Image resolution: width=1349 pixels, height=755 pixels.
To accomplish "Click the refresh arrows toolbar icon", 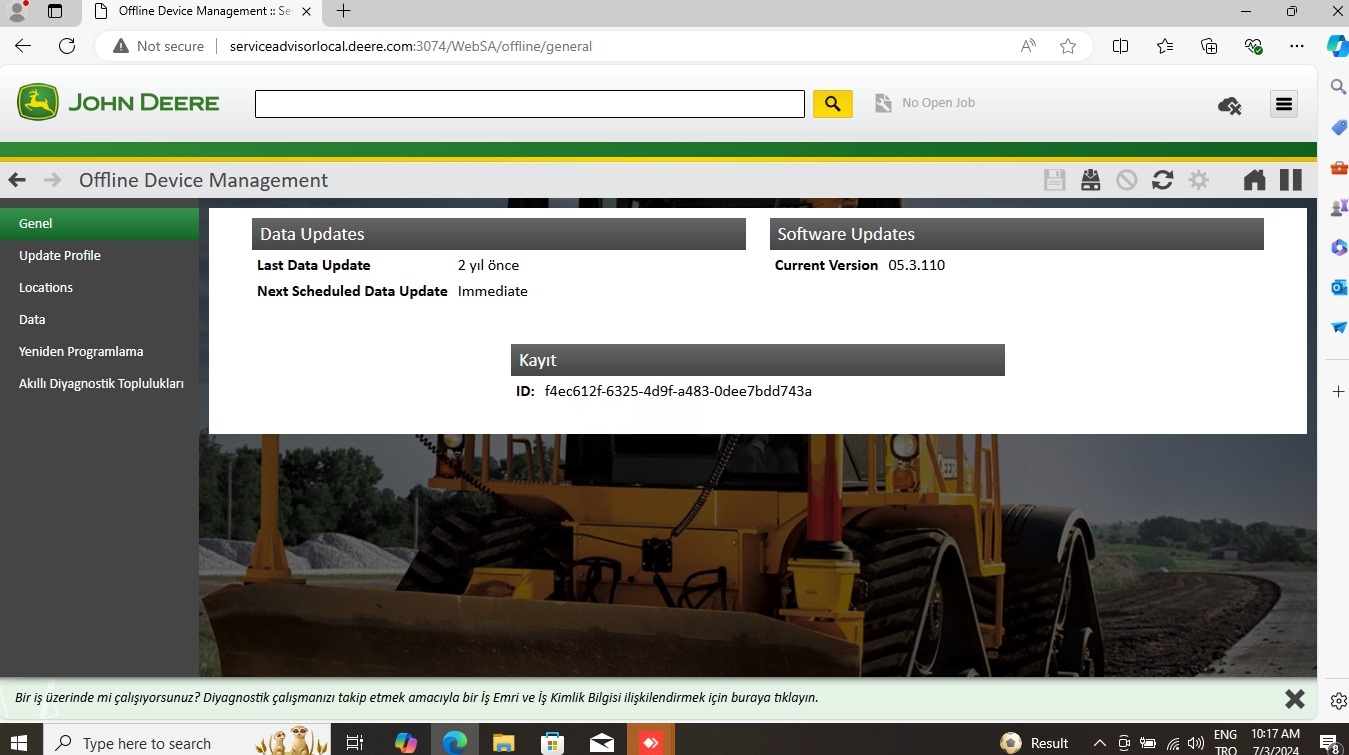I will coord(1162,180).
